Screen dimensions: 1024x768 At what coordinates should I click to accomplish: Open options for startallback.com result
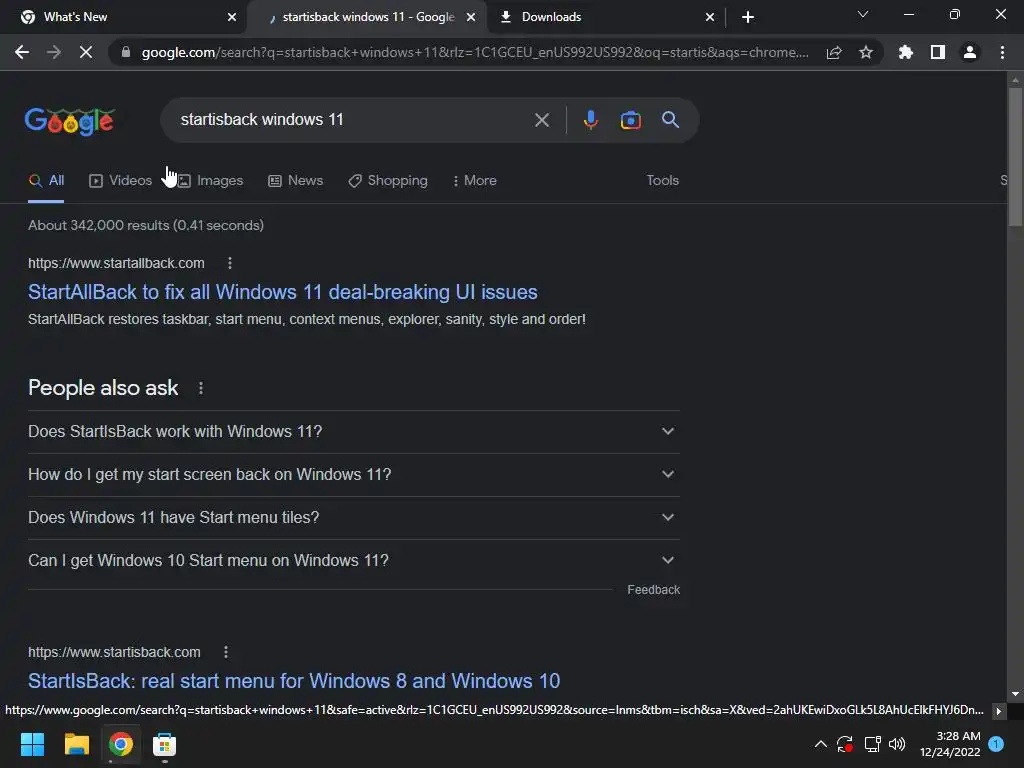point(229,263)
